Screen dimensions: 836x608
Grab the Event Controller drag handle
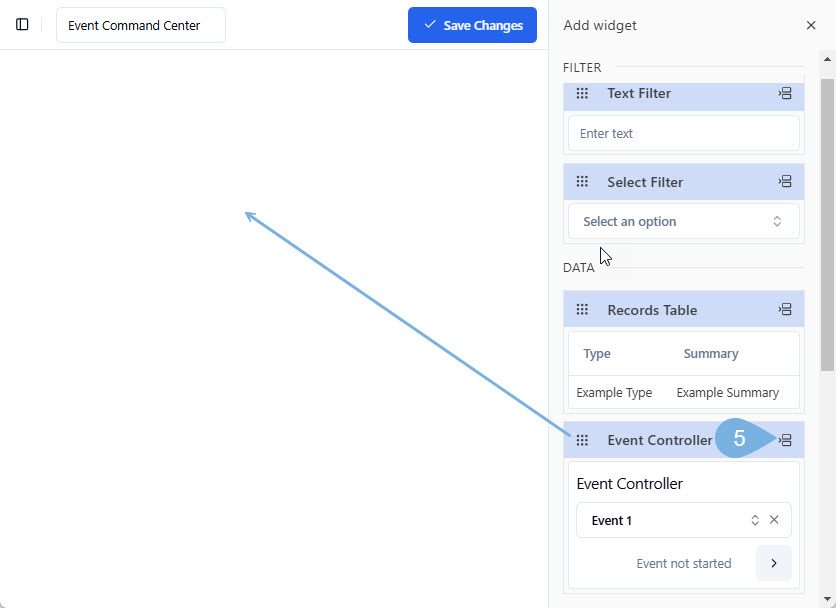click(582, 440)
